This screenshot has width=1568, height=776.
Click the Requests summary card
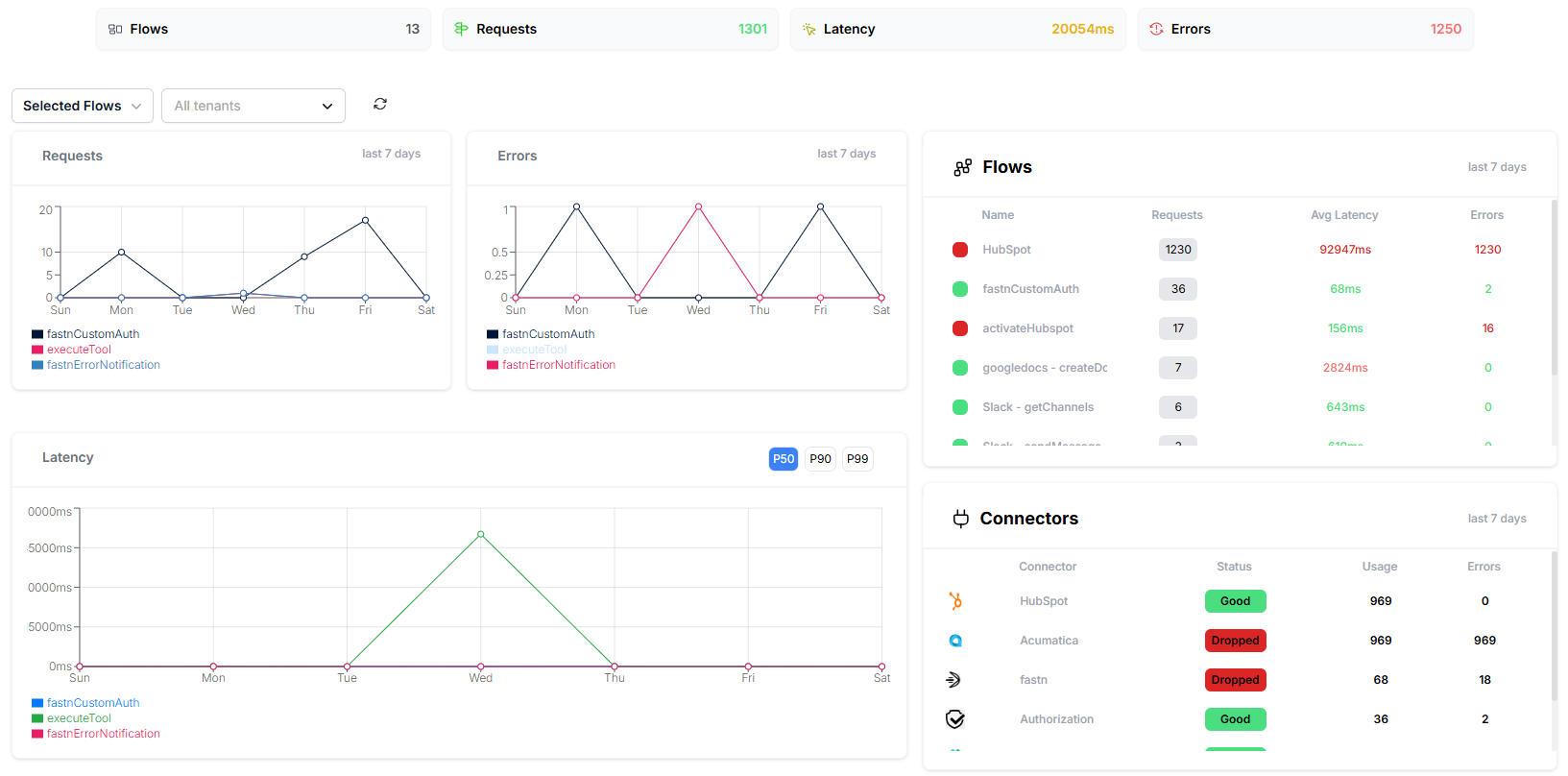click(611, 29)
